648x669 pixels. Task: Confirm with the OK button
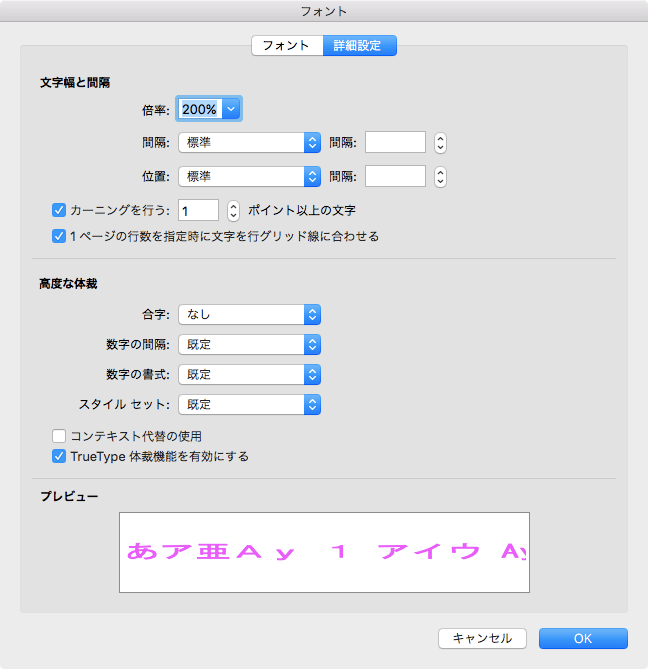coord(582,638)
